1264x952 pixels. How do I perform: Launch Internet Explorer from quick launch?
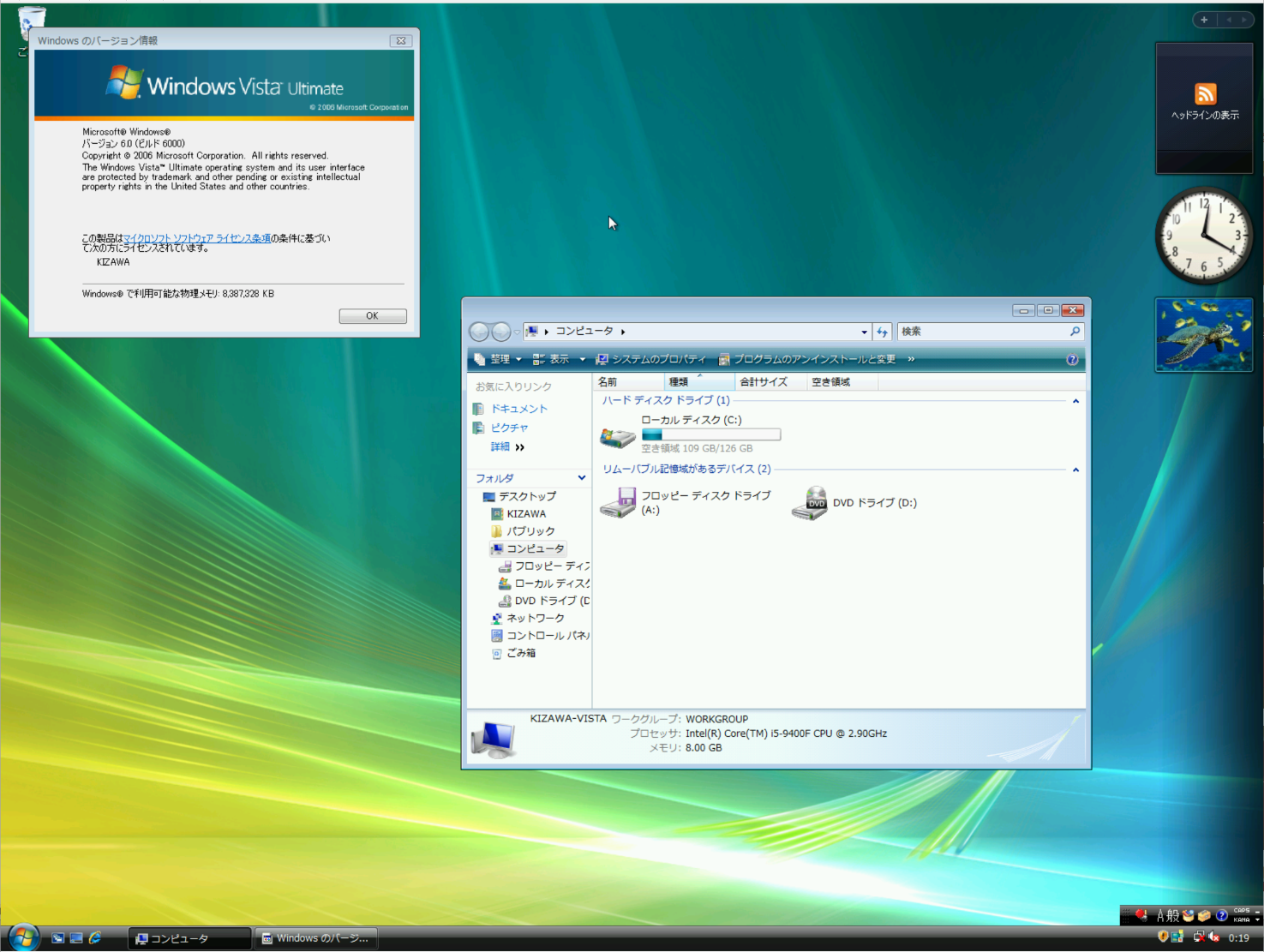pos(95,938)
